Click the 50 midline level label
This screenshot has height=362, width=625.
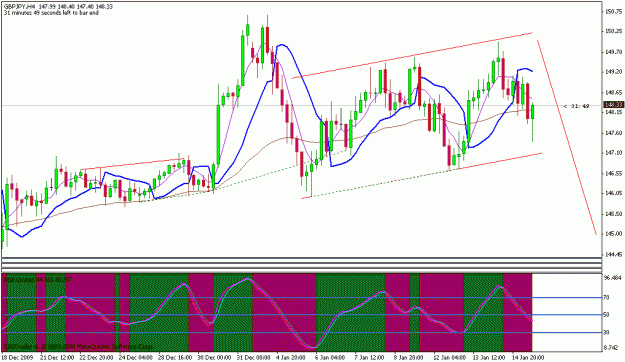pyautogui.click(x=606, y=315)
